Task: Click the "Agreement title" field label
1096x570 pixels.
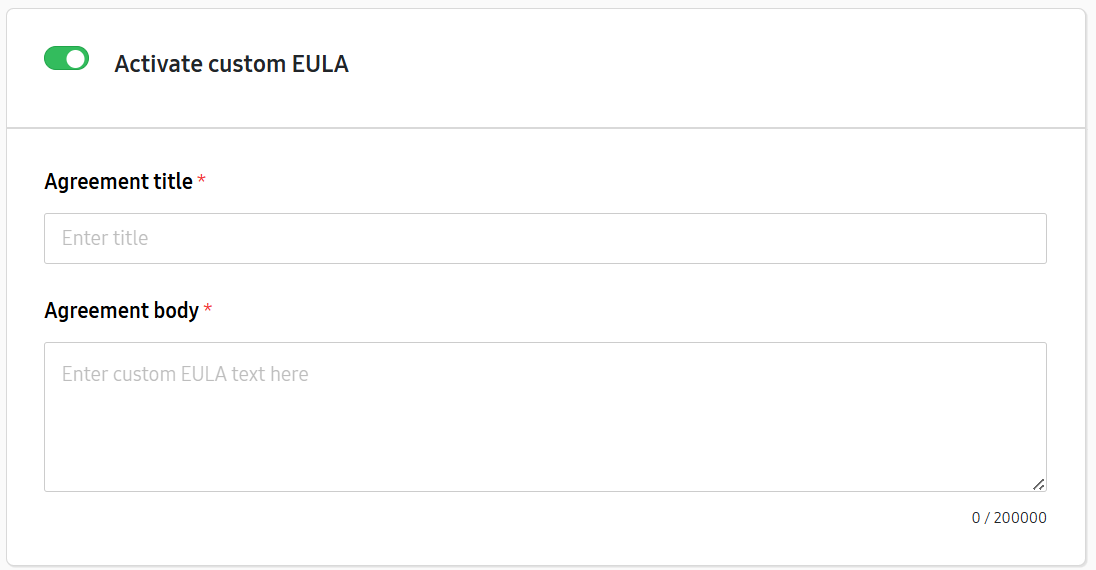Action: tap(118, 182)
